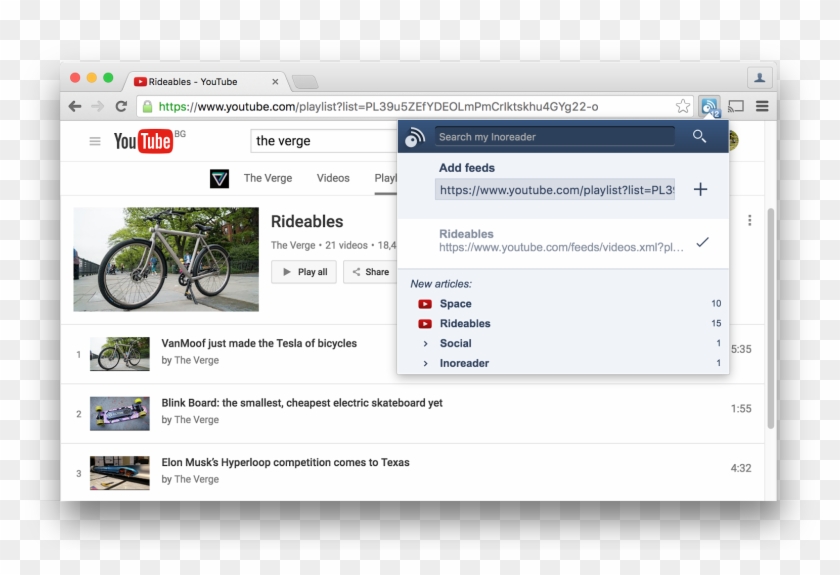Go back to previous page
The width and height of the screenshot is (840, 575).
(75, 106)
